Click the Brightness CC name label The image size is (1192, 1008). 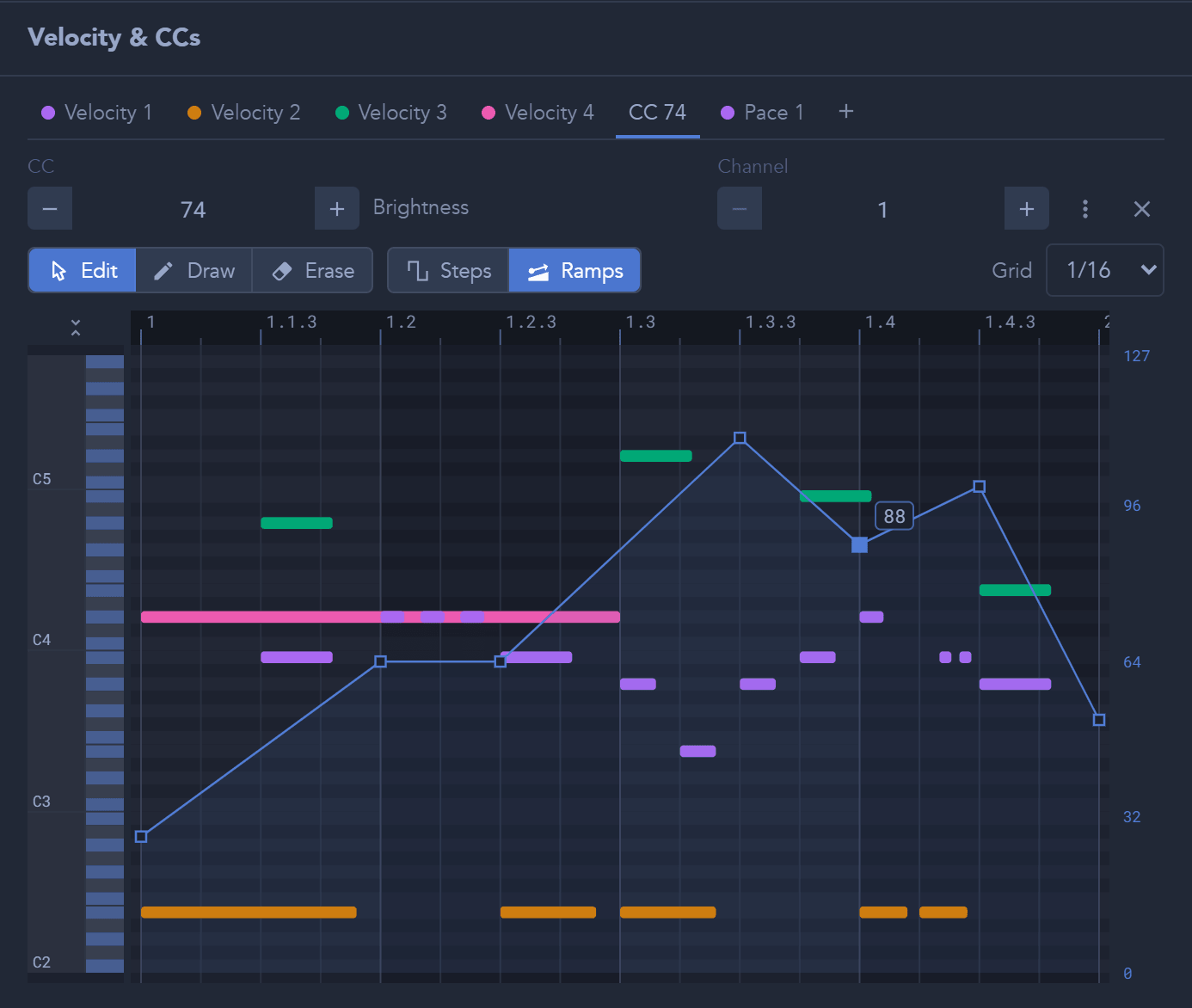coord(421,207)
